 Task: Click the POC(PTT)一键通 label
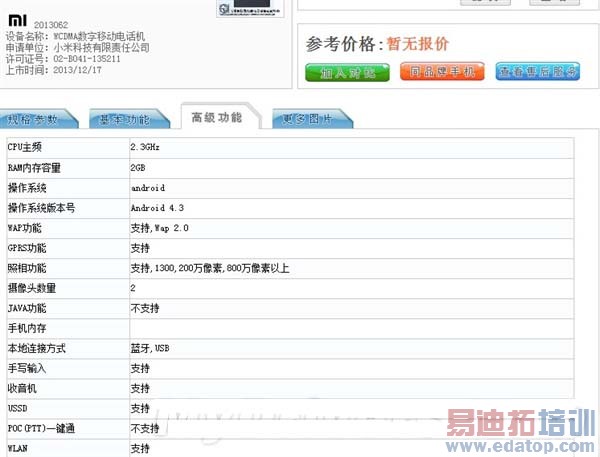click(x=41, y=428)
